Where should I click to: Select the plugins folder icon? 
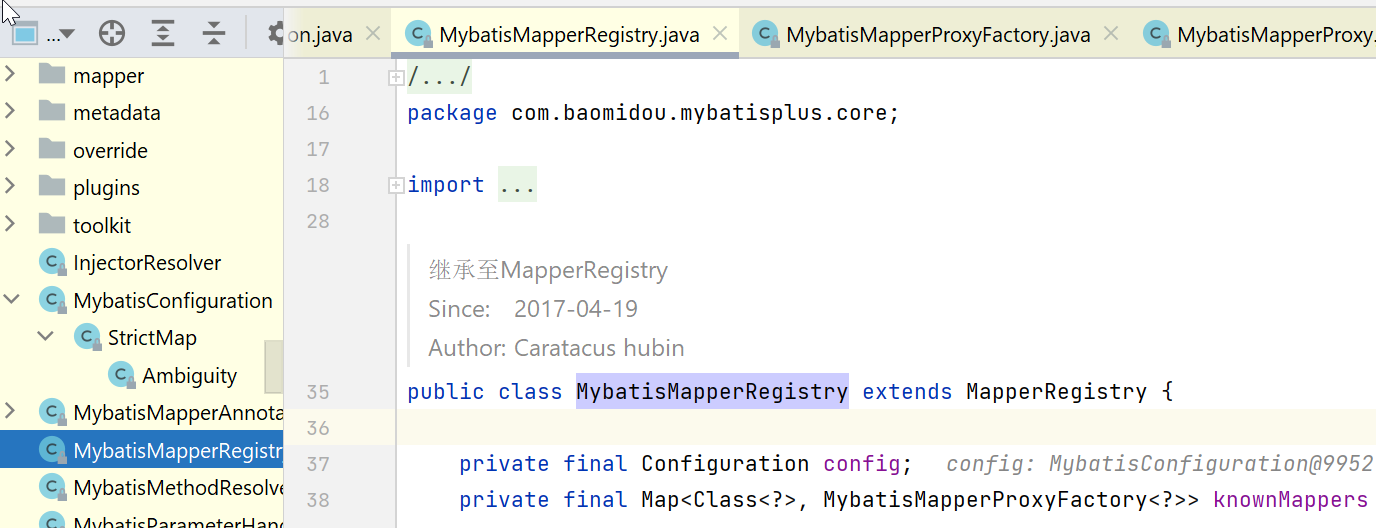(x=52, y=186)
